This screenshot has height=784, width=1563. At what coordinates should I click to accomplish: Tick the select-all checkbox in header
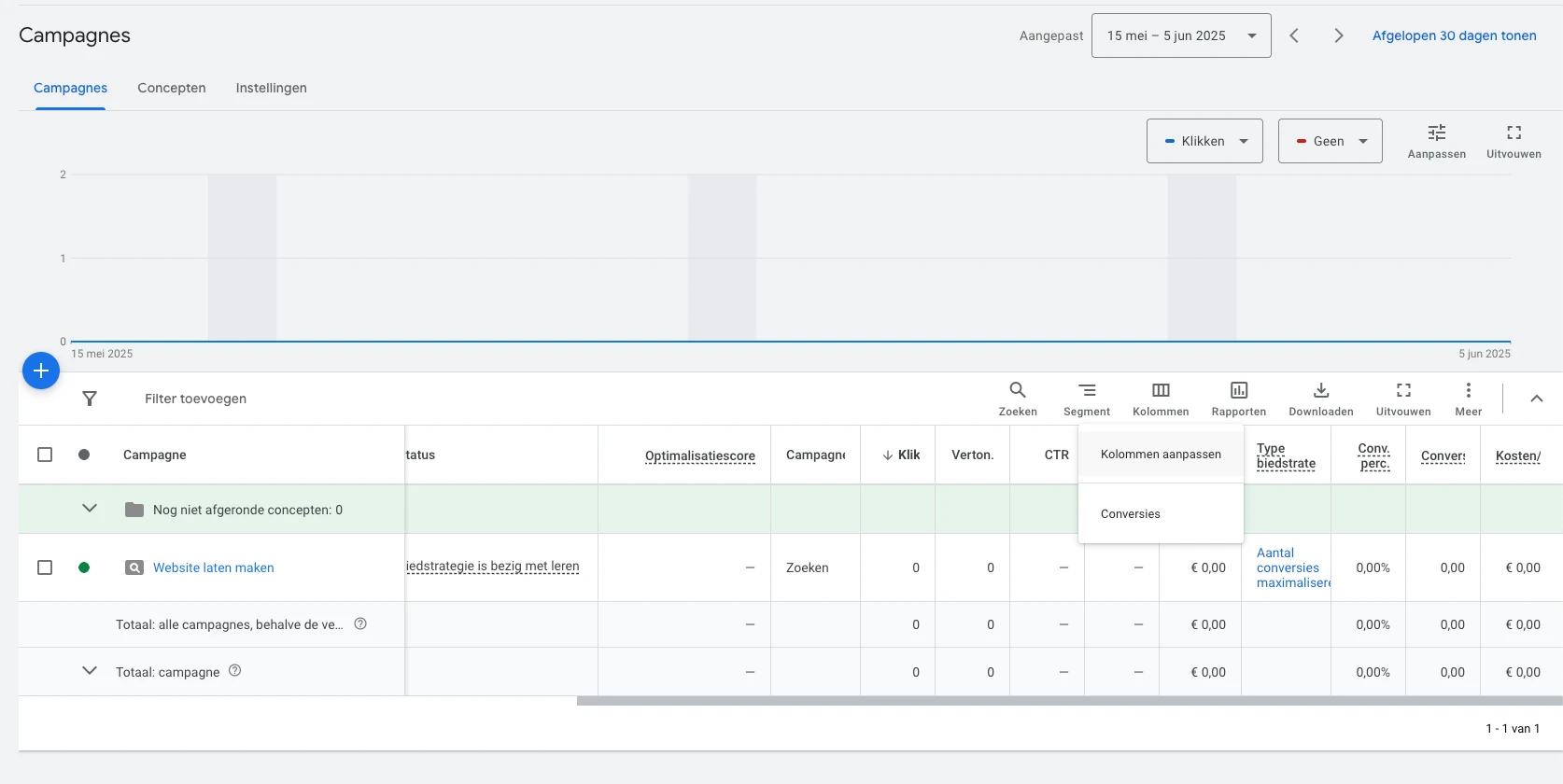pyautogui.click(x=45, y=455)
